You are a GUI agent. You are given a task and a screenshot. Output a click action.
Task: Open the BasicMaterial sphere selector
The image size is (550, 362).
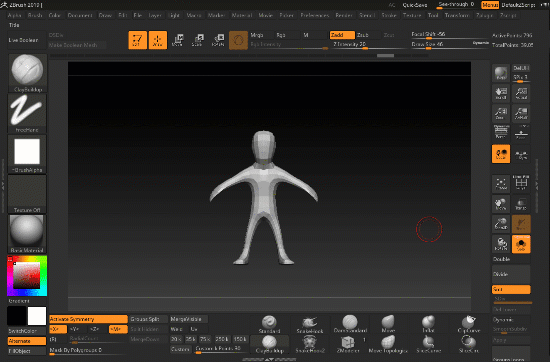[x=27, y=234]
